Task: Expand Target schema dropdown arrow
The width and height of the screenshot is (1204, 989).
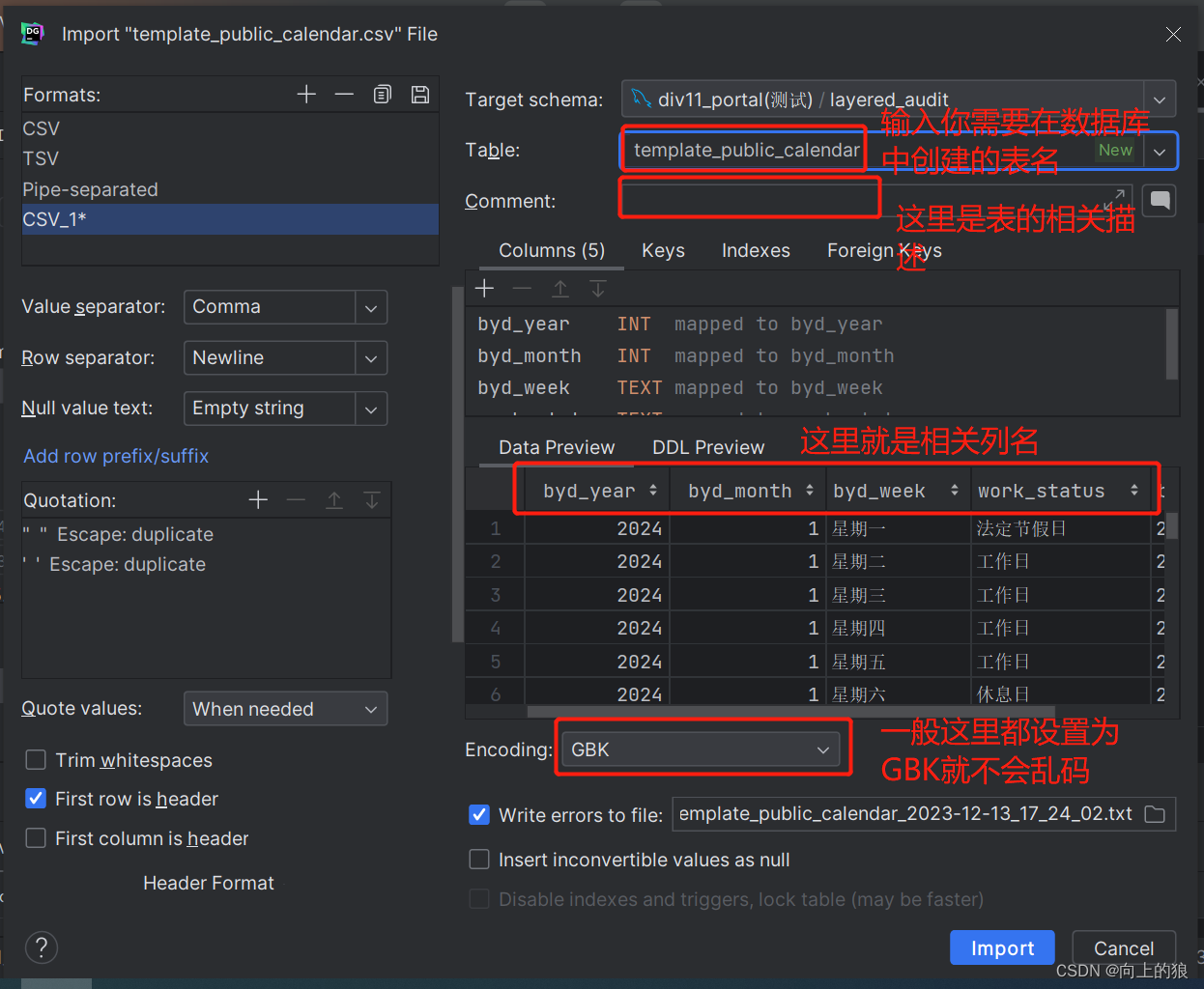Action: point(1160,99)
